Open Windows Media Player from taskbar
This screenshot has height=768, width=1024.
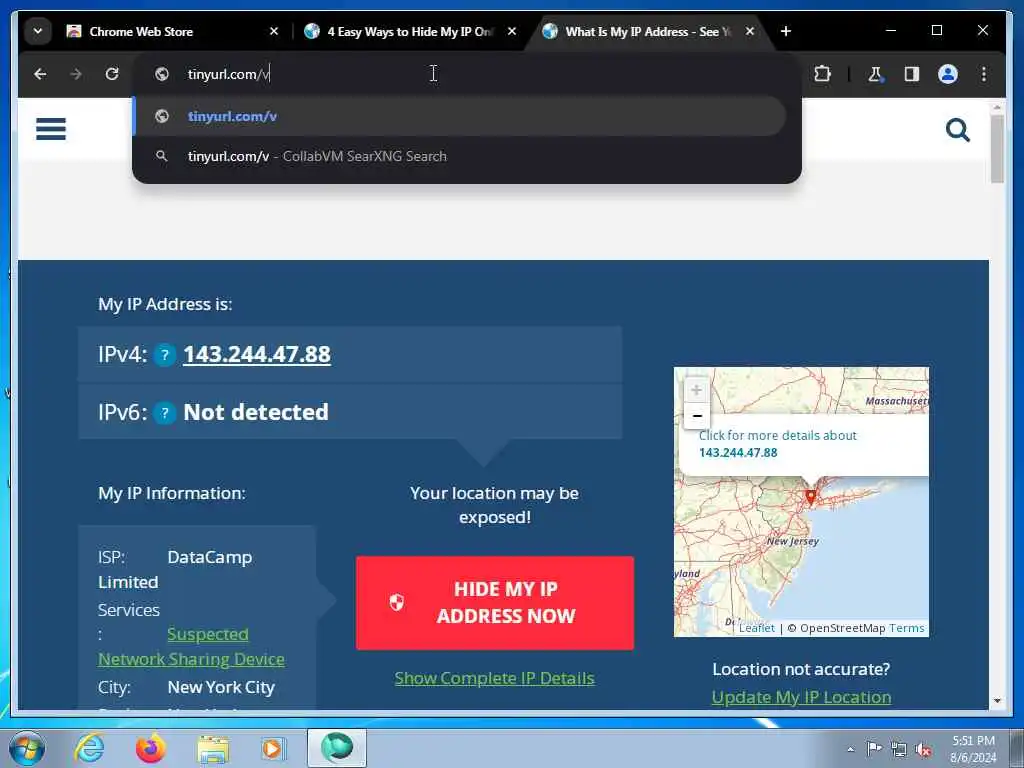[273, 749]
